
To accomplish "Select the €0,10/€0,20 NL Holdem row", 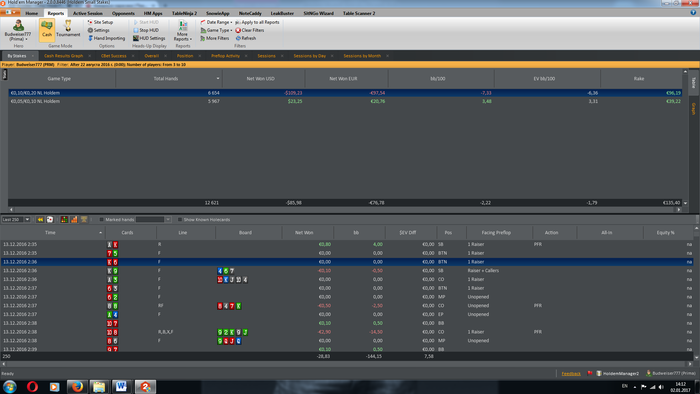I will pyautogui.click(x=345, y=93).
